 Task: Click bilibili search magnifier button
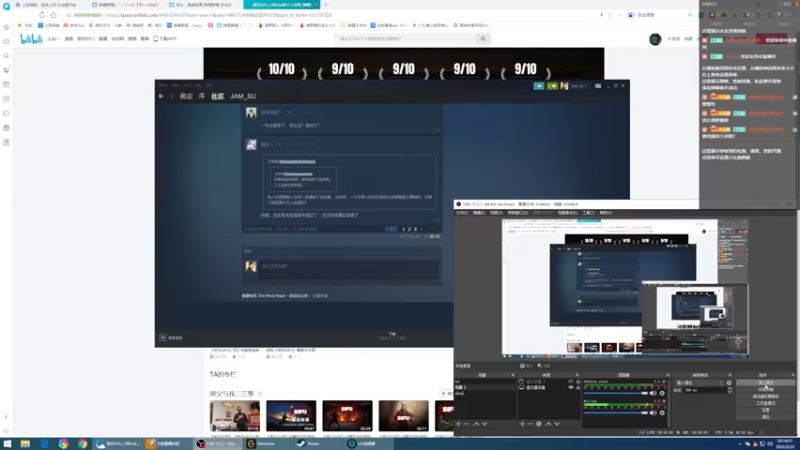[x=483, y=39]
